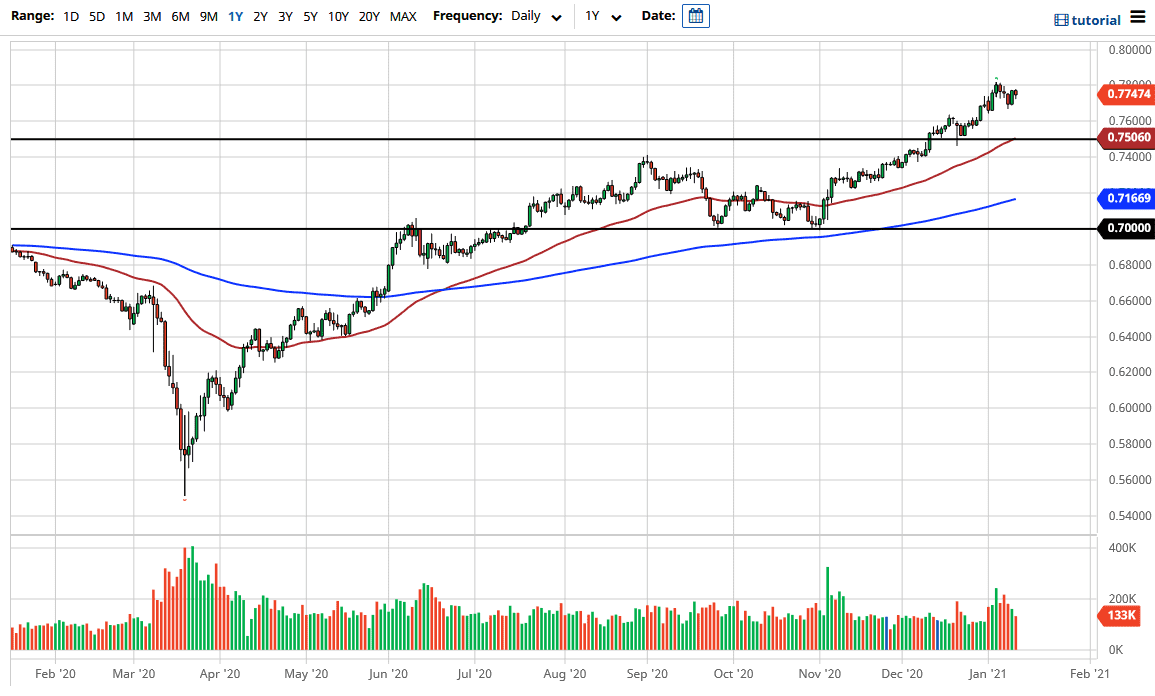1155x696 pixels.
Task: Select the 1D range
Action: pyautogui.click(x=70, y=16)
